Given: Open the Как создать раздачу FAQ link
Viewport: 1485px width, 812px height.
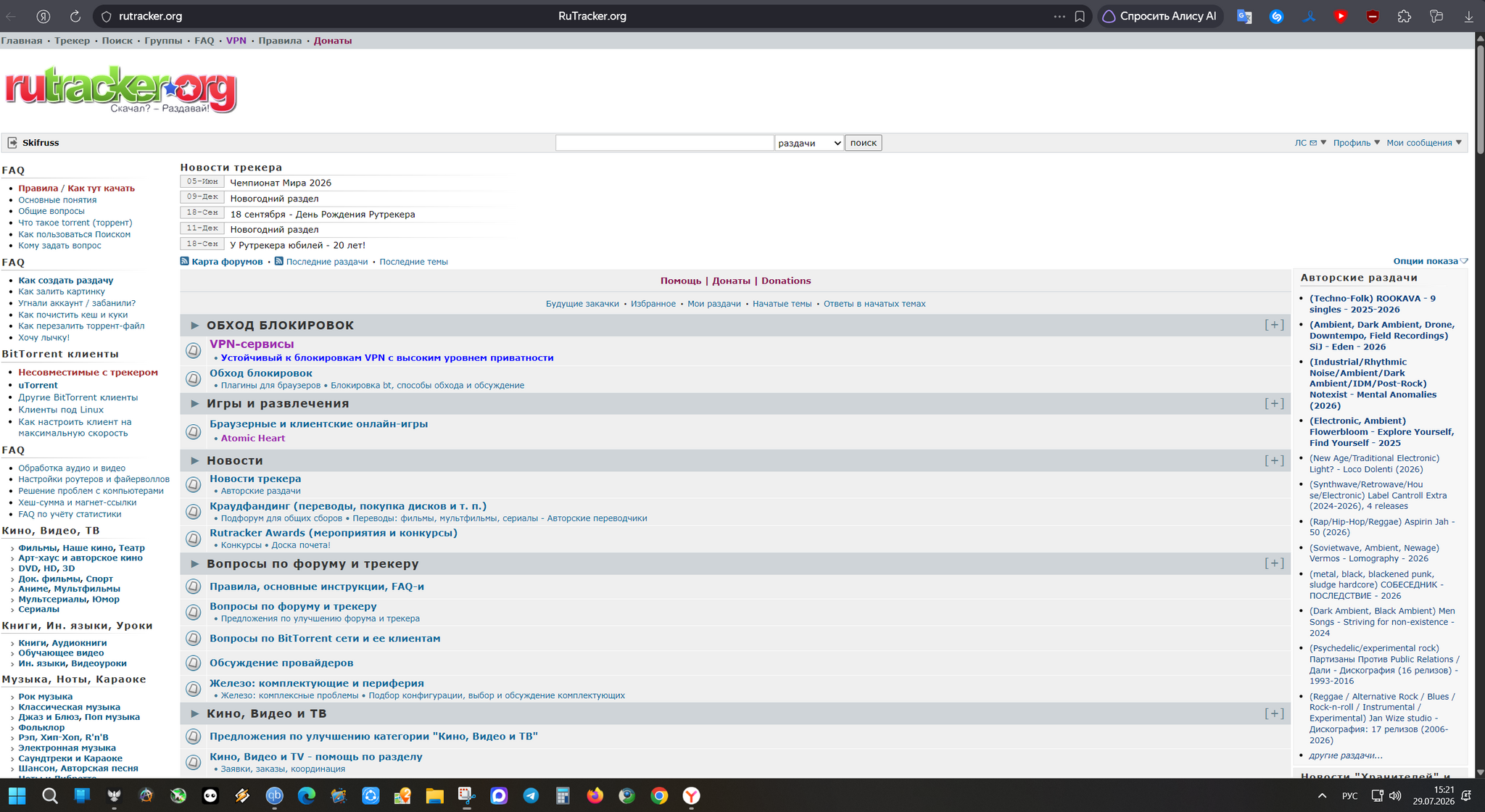Looking at the screenshot, I should pyautogui.click(x=66, y=280).
